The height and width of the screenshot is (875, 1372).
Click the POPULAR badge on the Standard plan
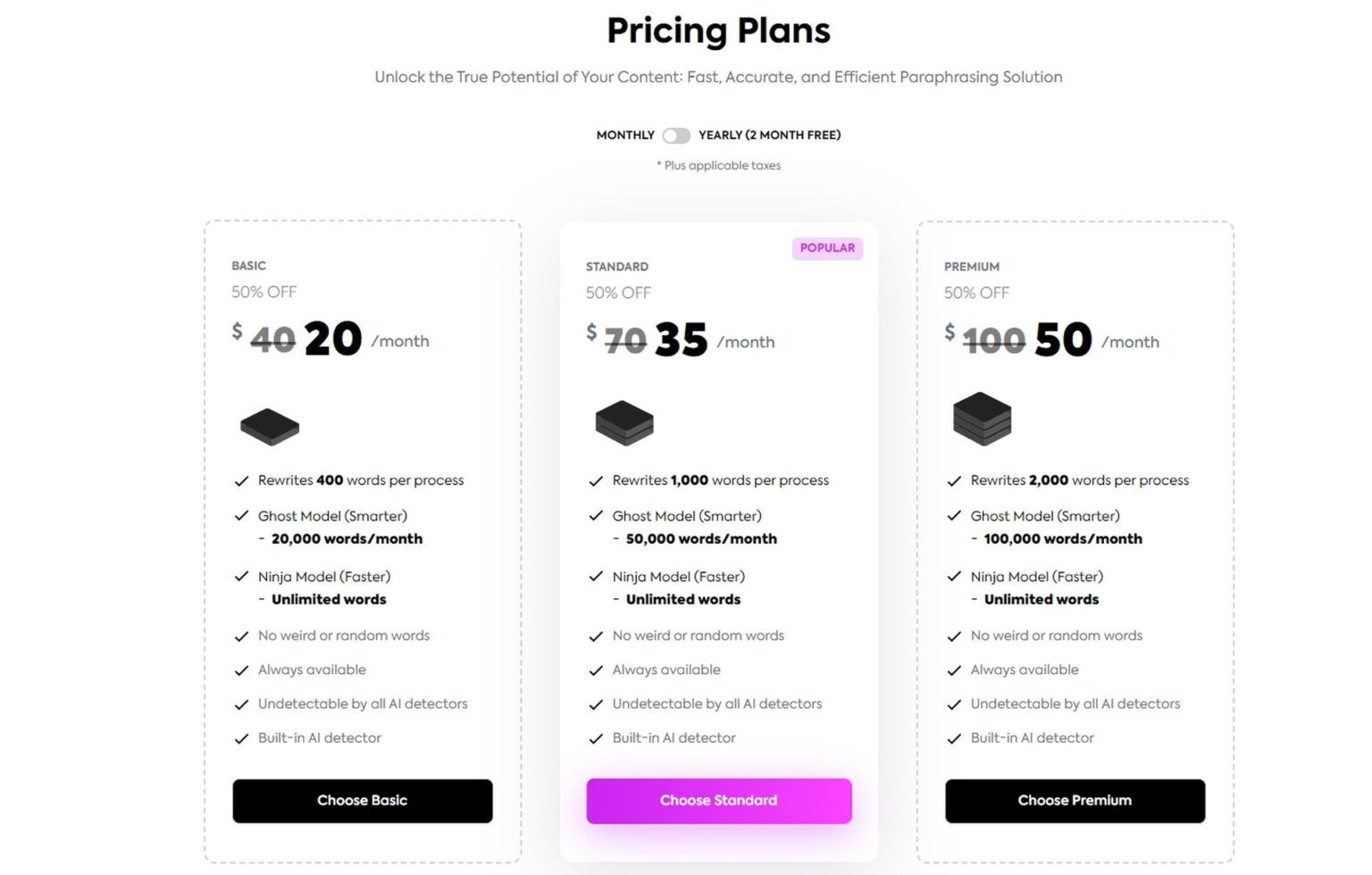click(x=827, y=248)
